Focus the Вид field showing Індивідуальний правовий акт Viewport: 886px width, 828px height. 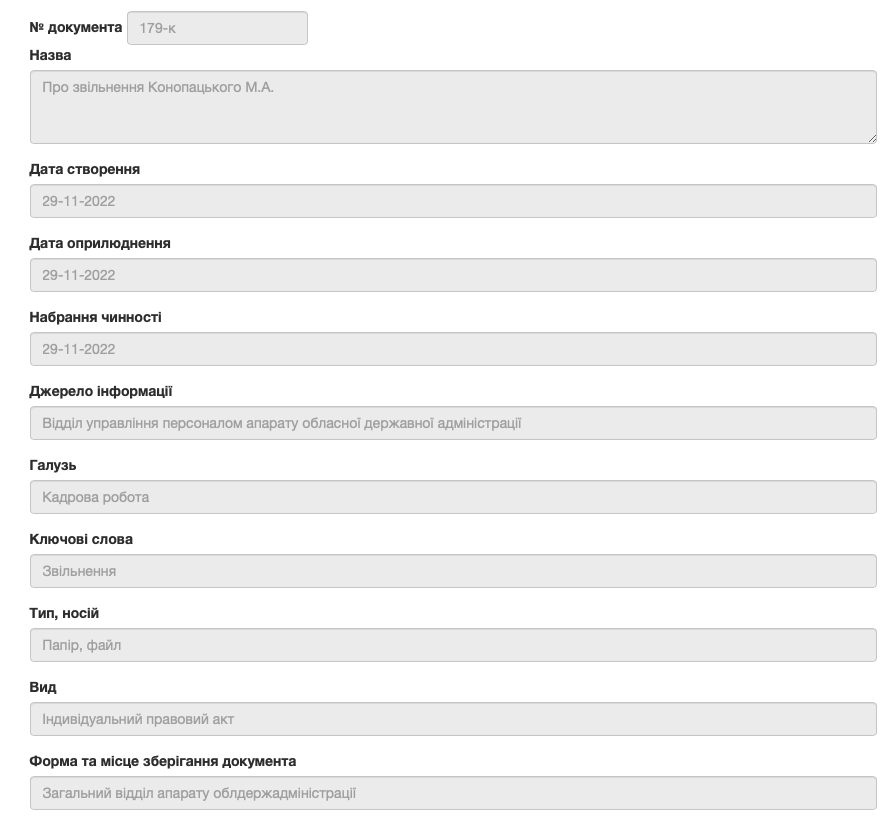click(453, 719)
